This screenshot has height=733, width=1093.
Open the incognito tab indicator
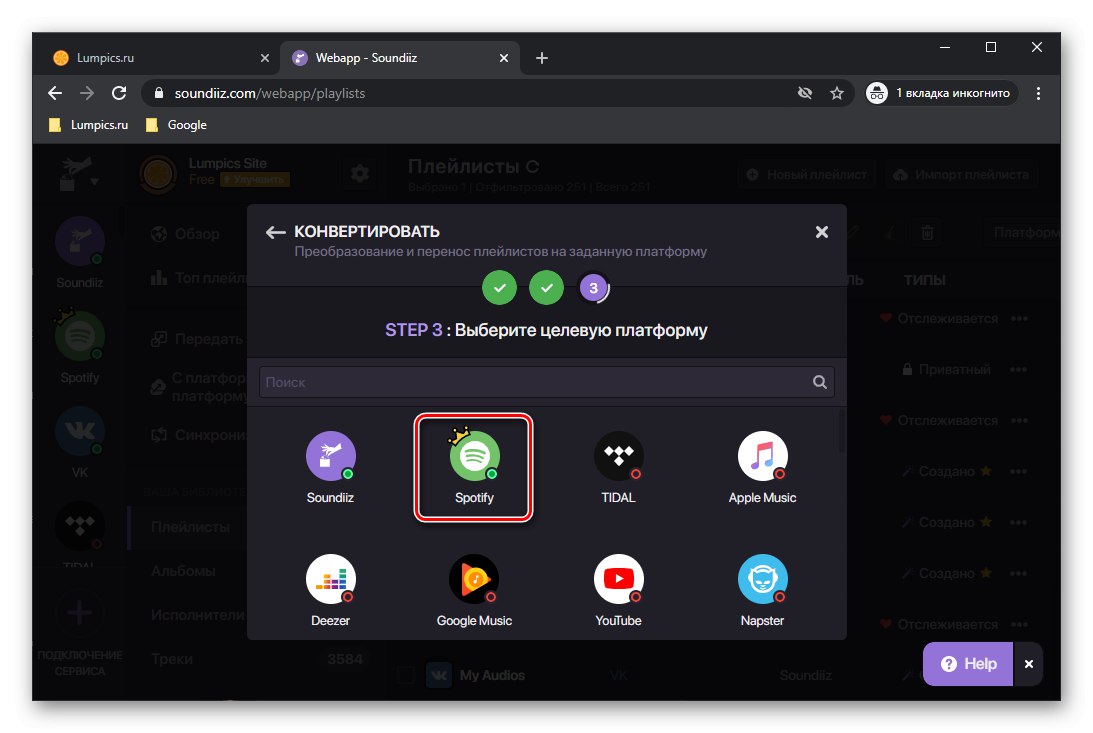coord(941,93)
